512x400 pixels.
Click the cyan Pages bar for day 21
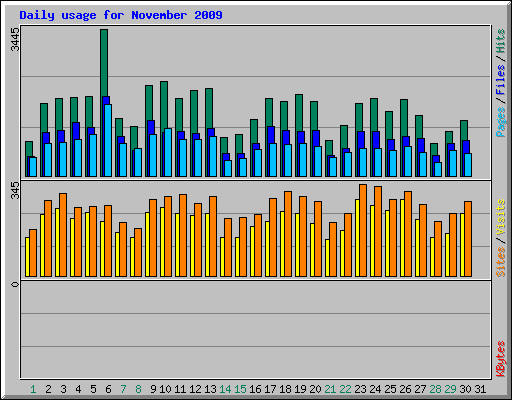[333, 167]
